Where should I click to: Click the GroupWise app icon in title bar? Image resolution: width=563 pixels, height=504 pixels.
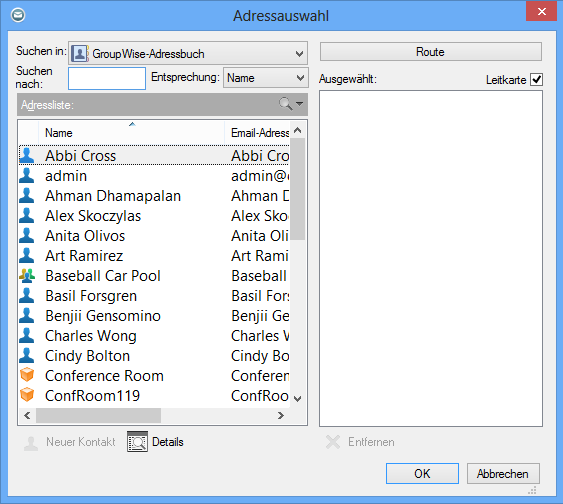(x=18, y=15)
